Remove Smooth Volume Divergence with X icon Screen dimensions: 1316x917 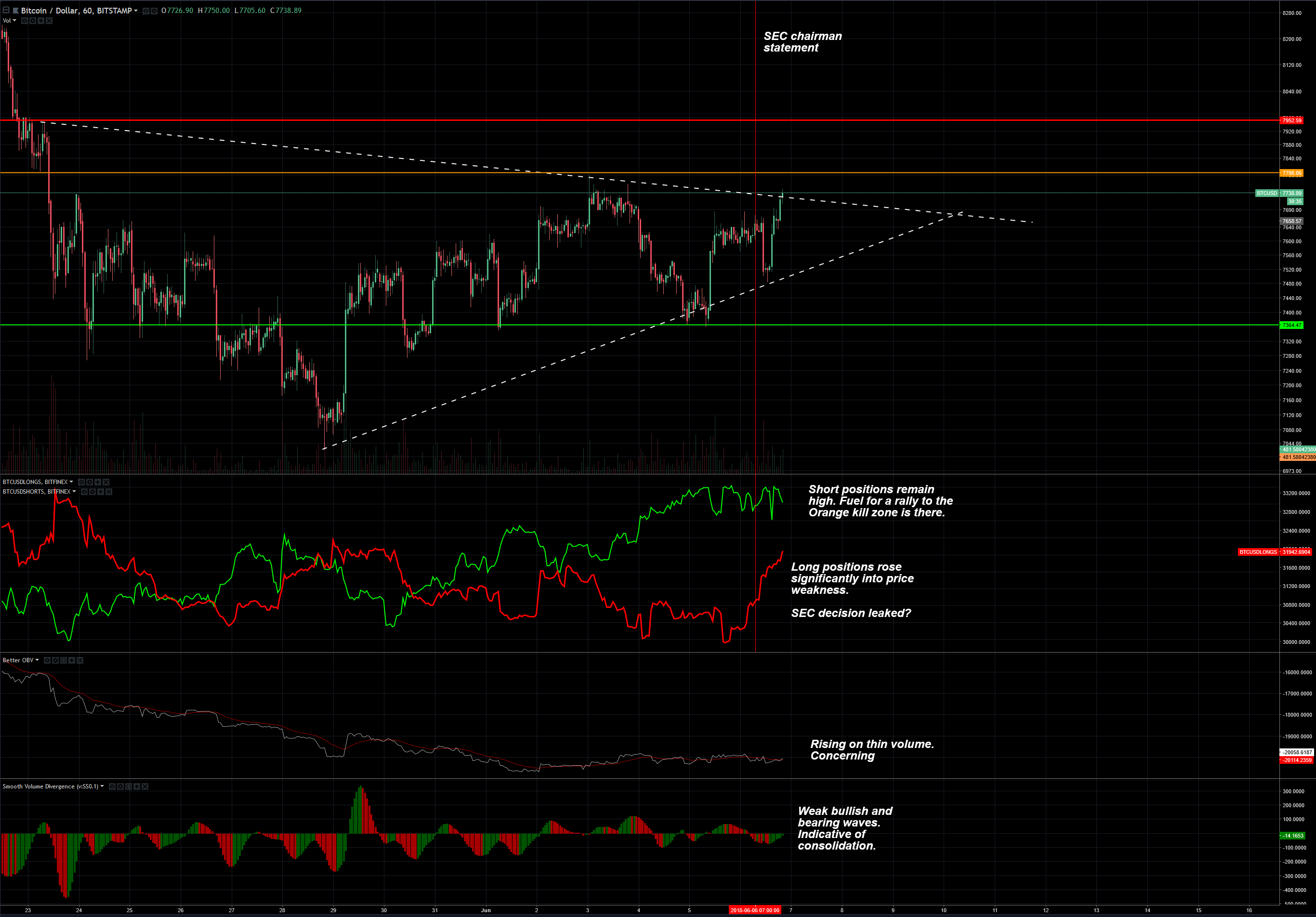pyautogui.click(x=145, y=786)
